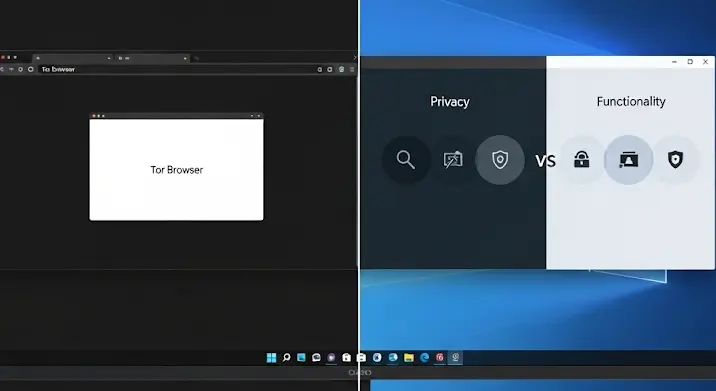This screenshot has height=391, width=716.
Task: Click the Functionality heading
Action: click(631, 101)
